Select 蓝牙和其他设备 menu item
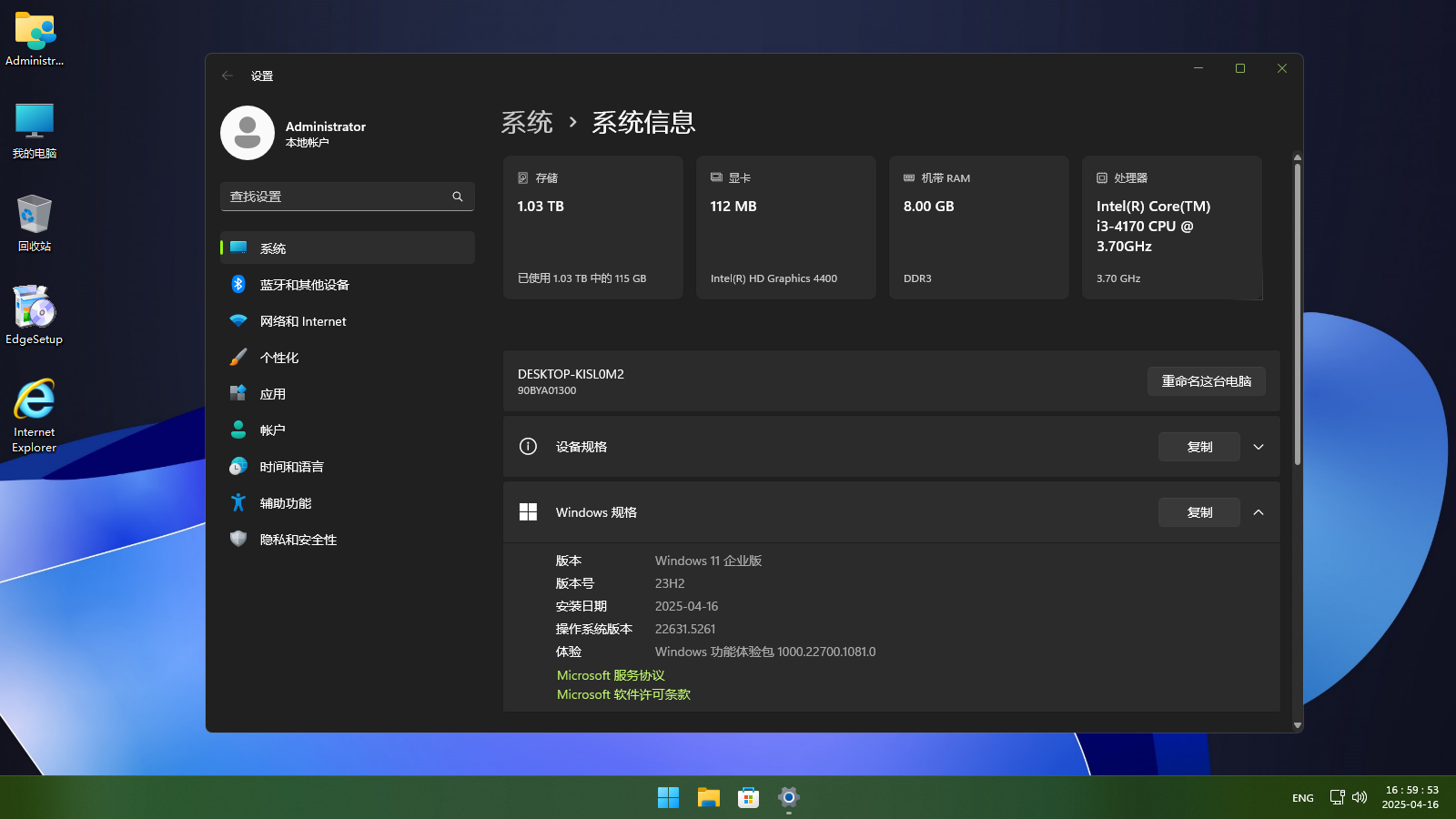The image size is (1456, 819). pos(348,284)
